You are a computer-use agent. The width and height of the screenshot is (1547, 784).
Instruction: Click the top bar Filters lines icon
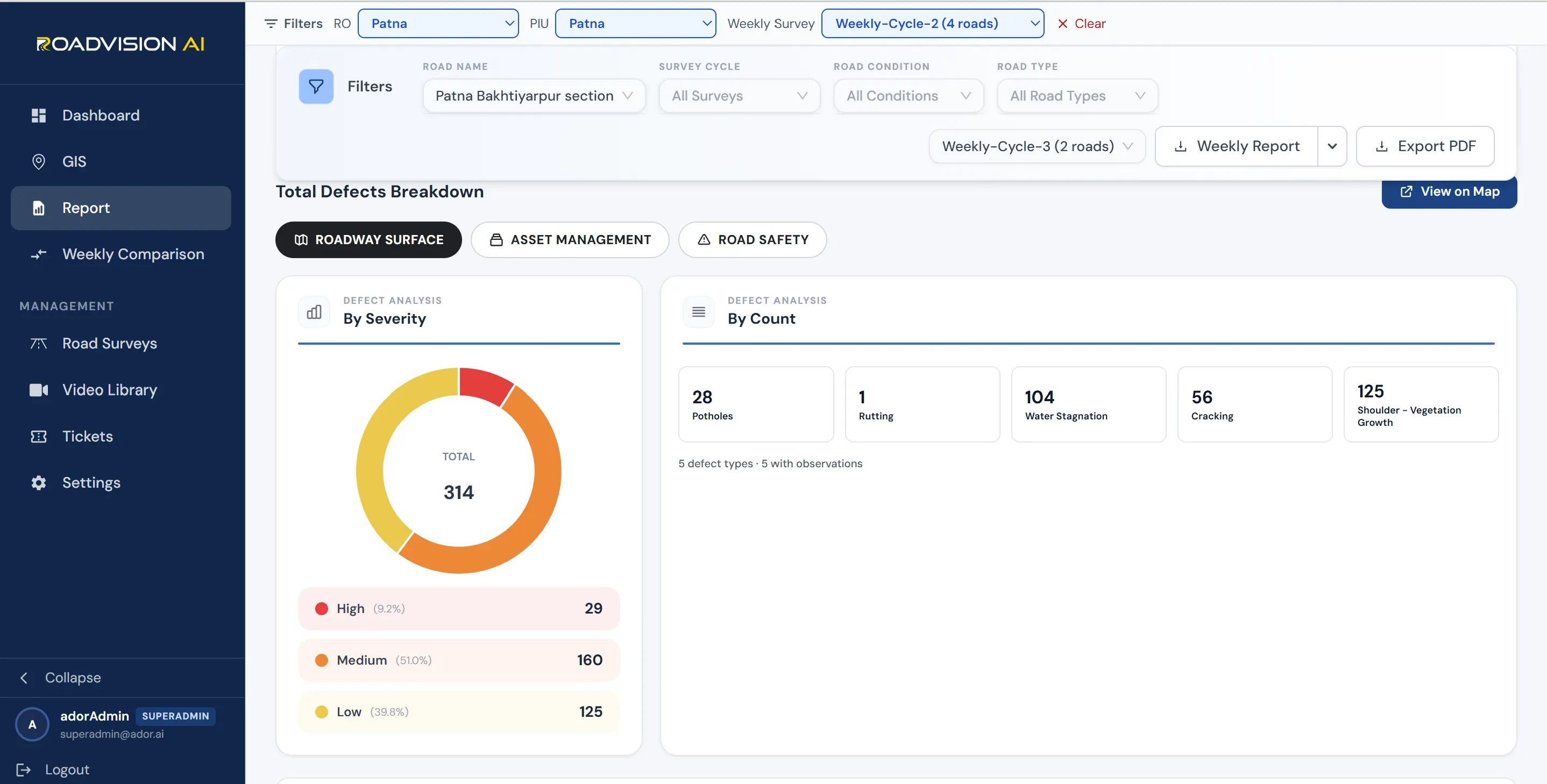pos(271,24)
